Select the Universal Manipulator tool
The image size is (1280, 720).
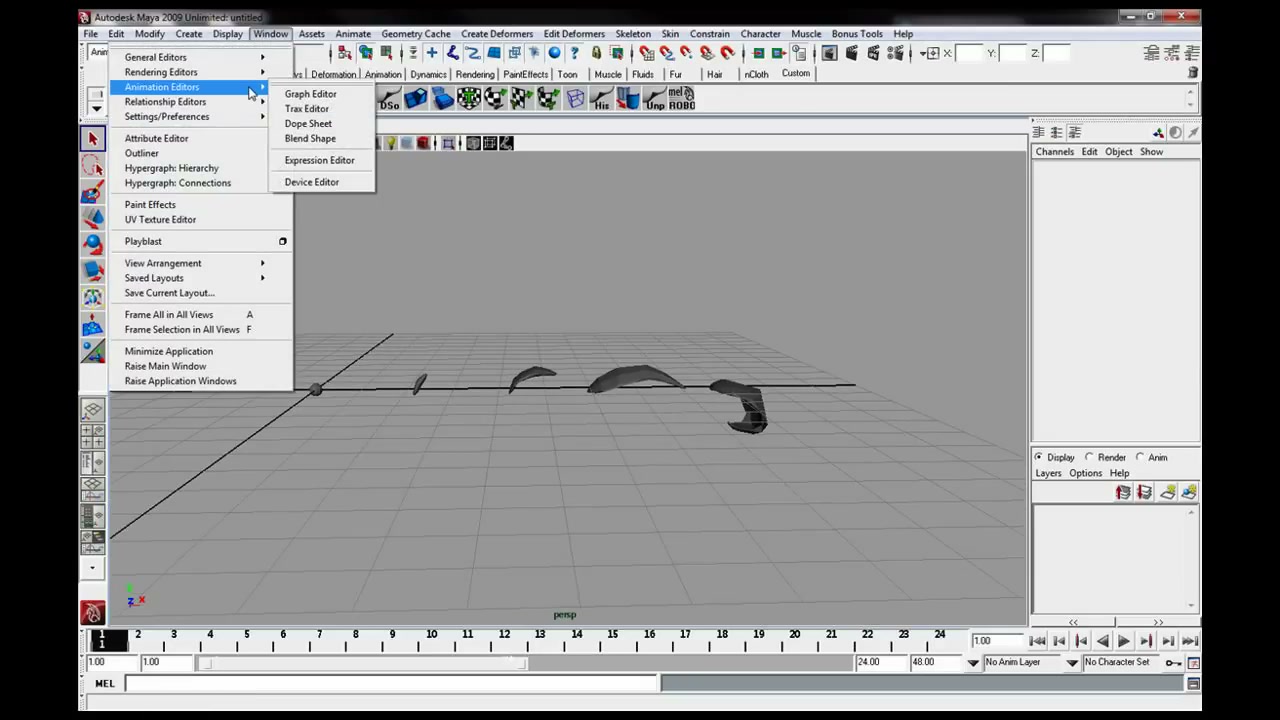tap(93, 297)
